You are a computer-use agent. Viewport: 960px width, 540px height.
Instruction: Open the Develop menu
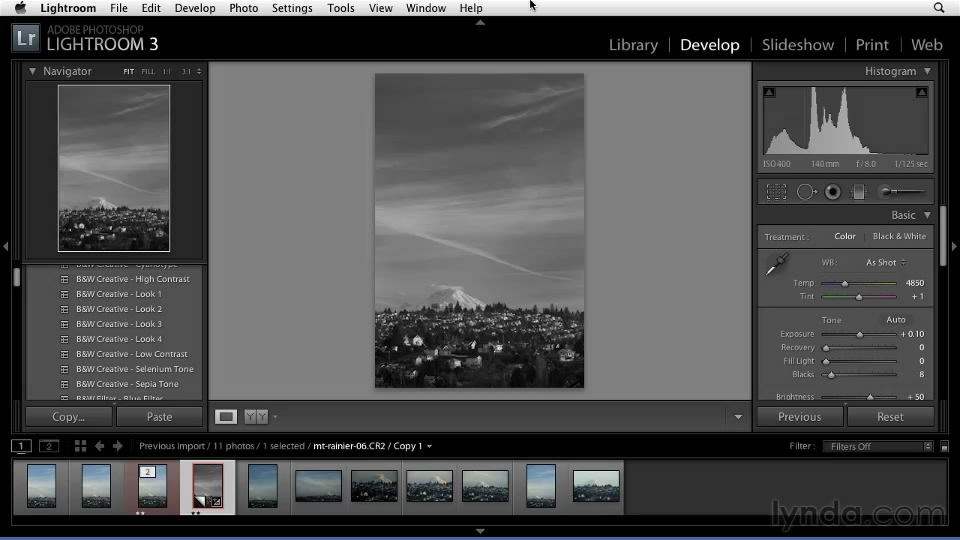pos(195,8)
